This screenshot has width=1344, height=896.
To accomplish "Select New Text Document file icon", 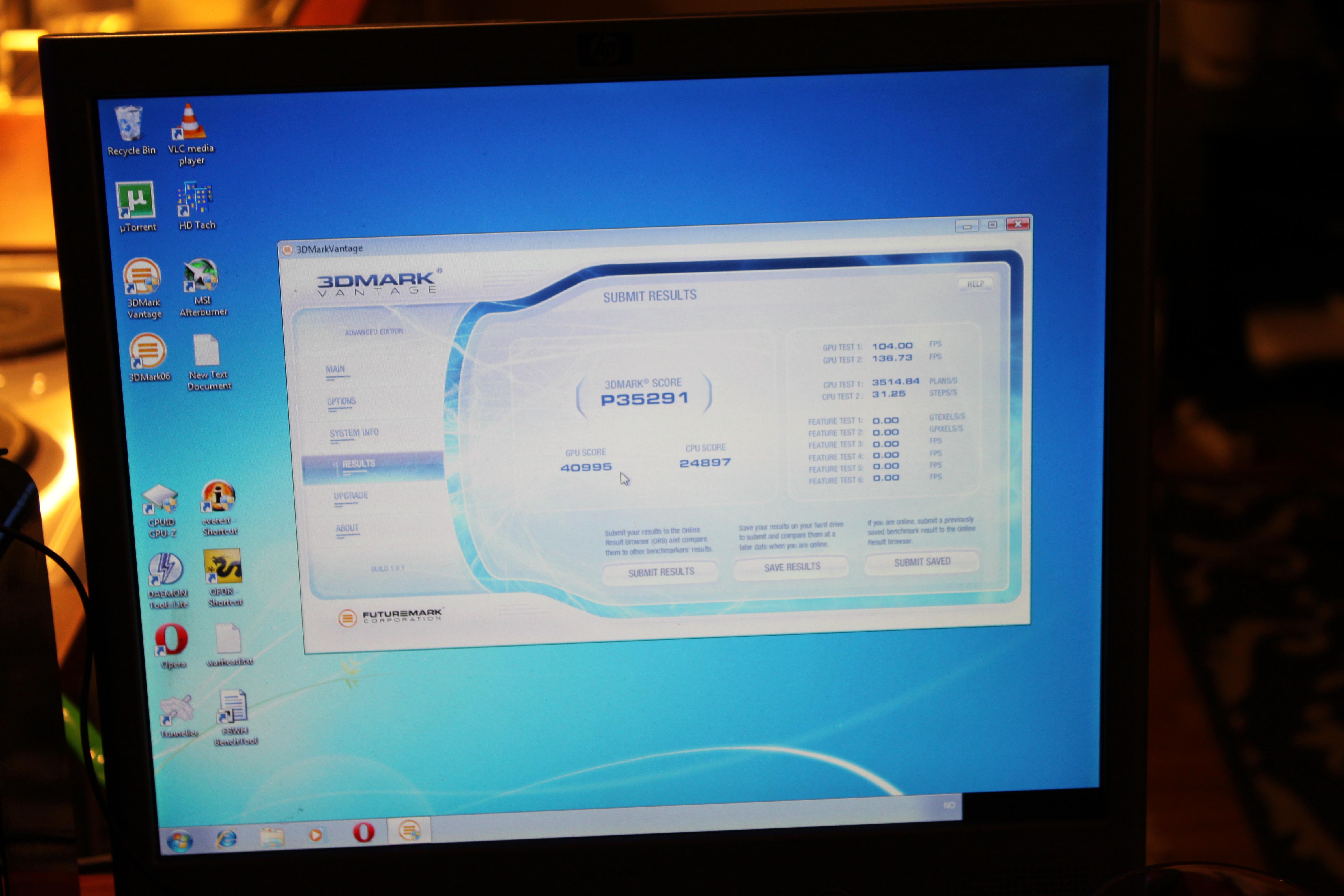I will [208, 362].
